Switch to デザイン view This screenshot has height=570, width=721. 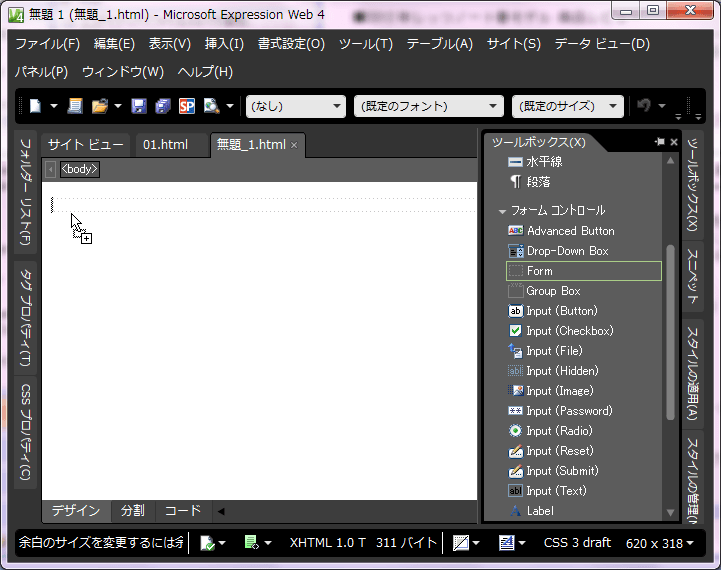[76, 511]
